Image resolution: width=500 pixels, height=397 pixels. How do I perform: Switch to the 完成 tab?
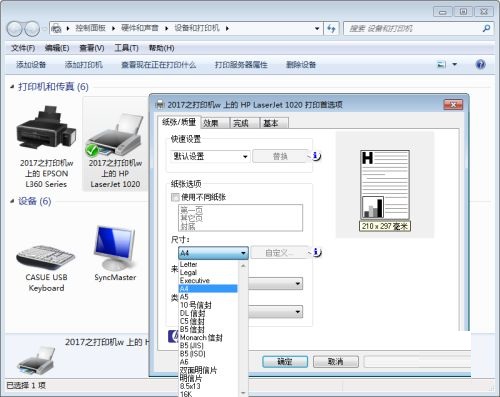244,123
